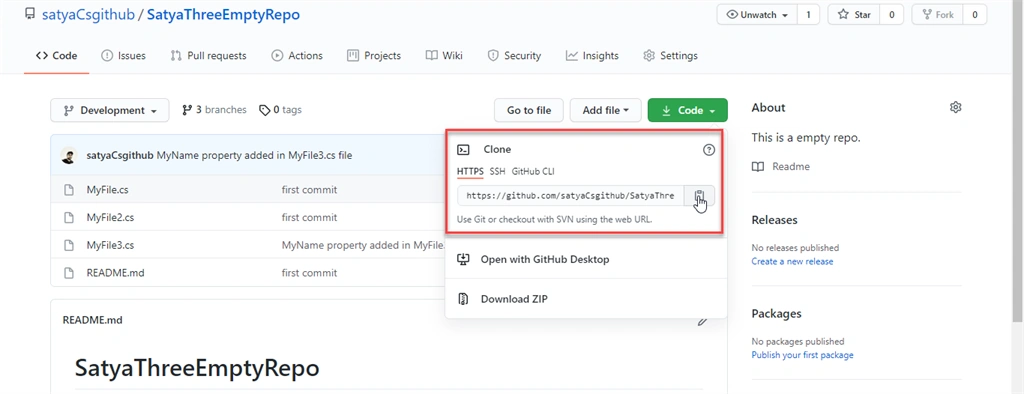The width and height of the screenshot is (1024, 394).
Task: Open README.md in file list
Action: [x=116, y=273]
